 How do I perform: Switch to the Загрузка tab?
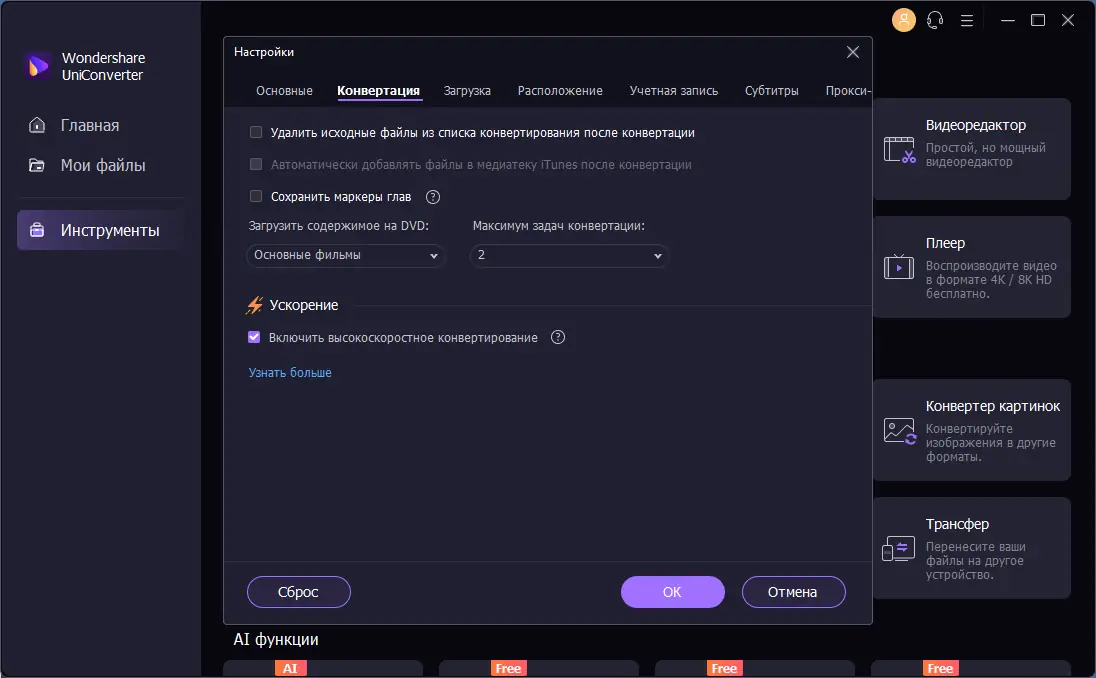467,90
